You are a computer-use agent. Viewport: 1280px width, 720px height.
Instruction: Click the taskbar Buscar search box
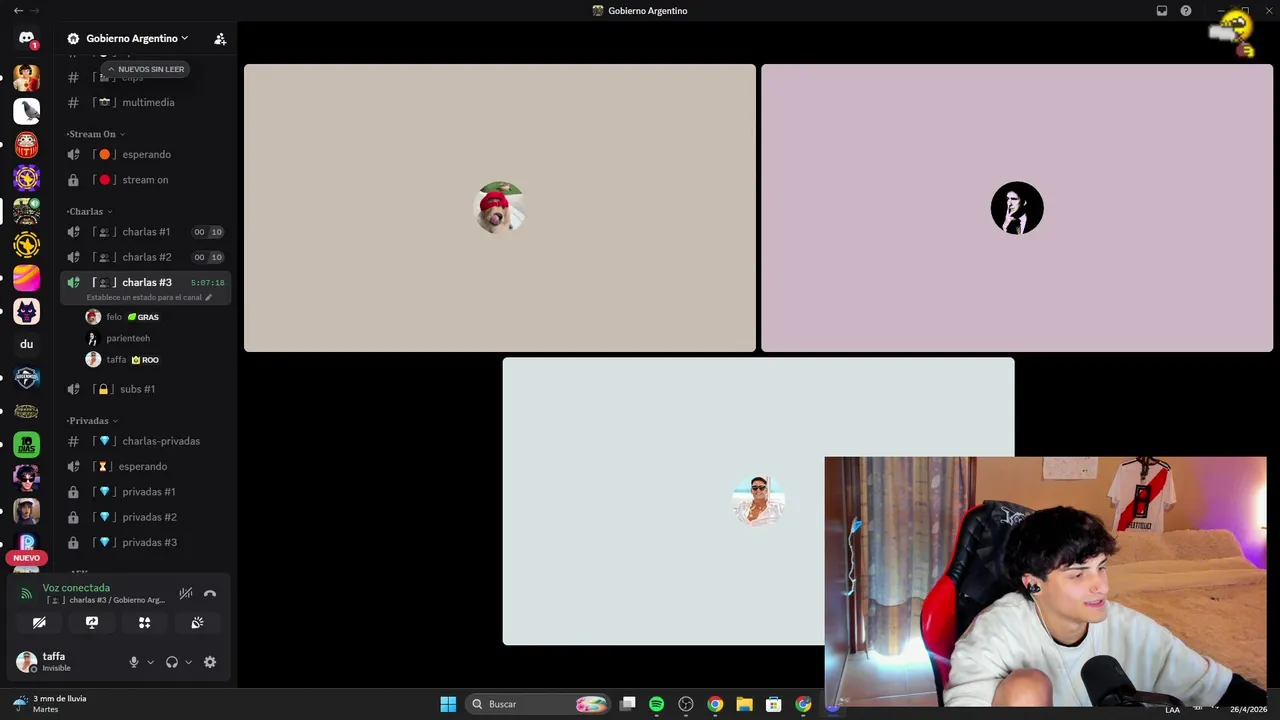point(538,704)
